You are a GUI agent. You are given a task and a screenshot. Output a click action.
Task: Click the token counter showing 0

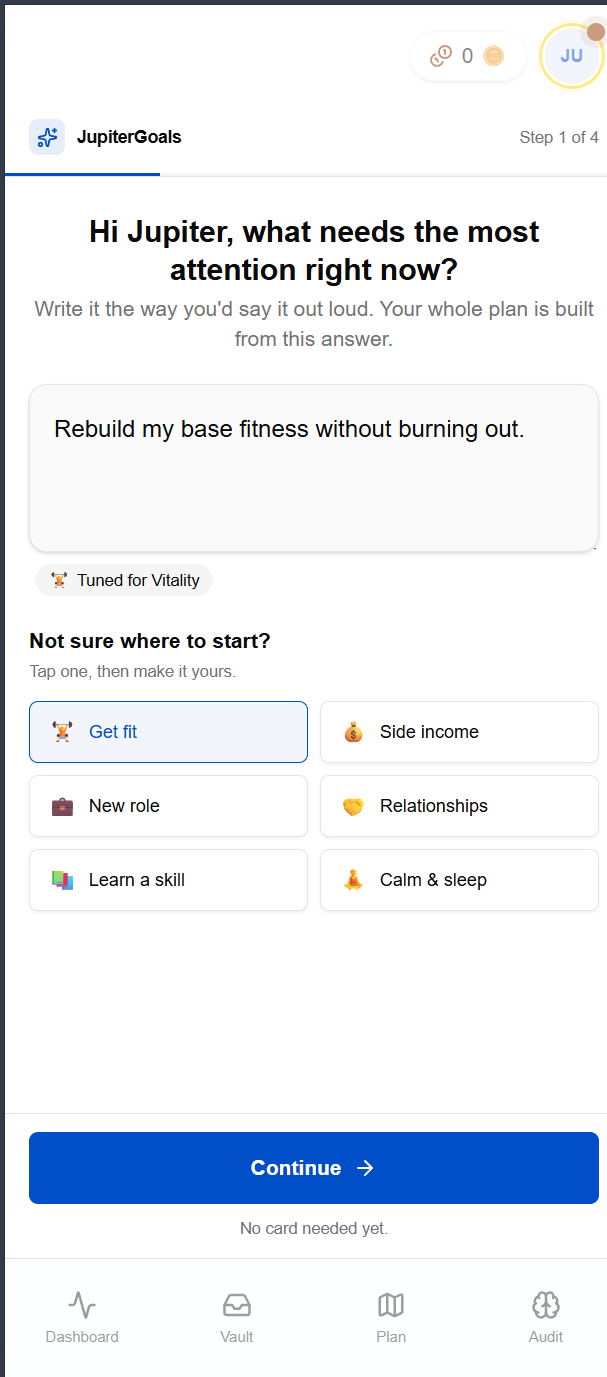click(x=468, y=56)
